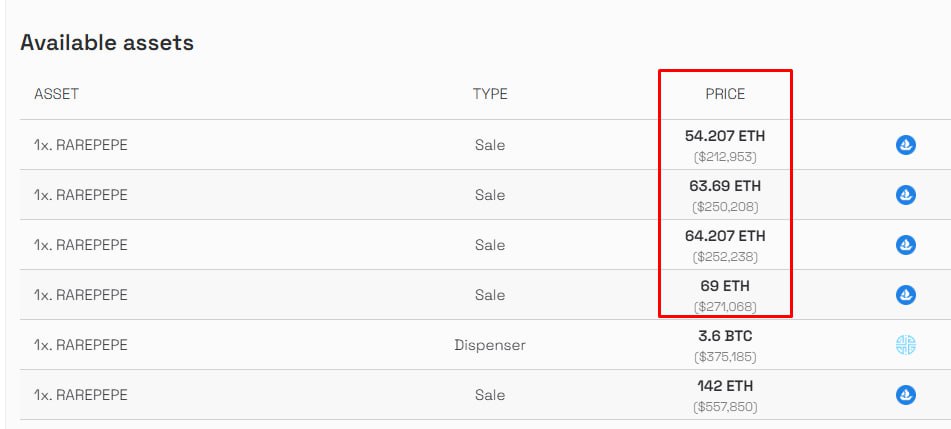Sort listings by the PRICE column header
The image size is (951, 429).
click(725, 94)
